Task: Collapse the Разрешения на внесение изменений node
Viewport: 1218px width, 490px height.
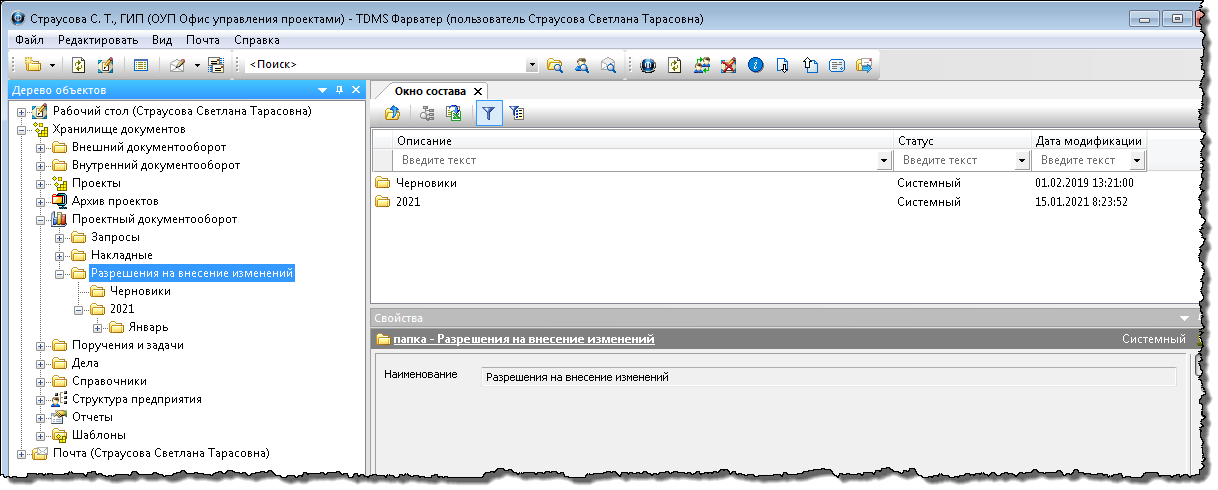Action: [60, 273]
